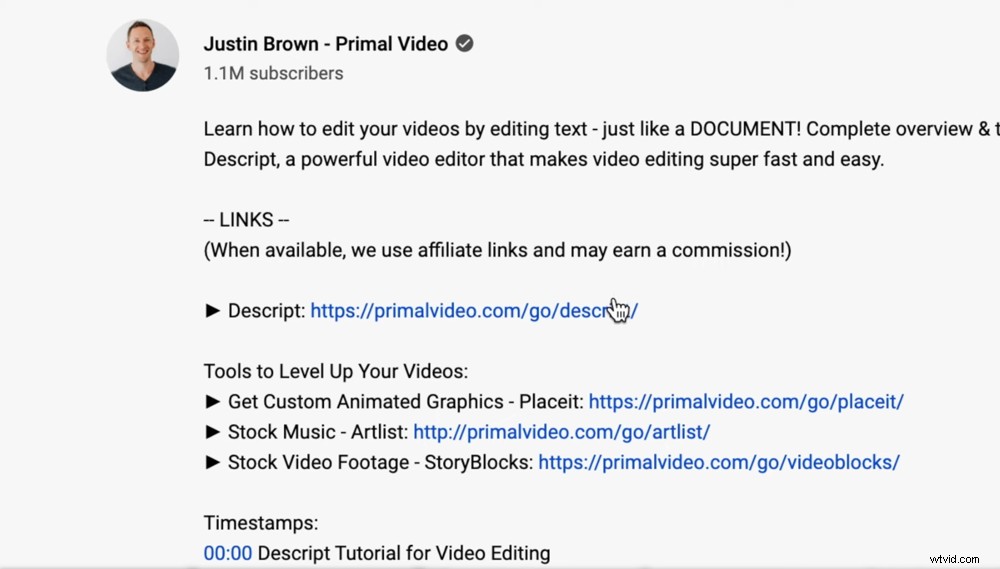Screen dimensions: 1000x569
Task: Open Justin Brown's channel avatar
Action: 143,55
